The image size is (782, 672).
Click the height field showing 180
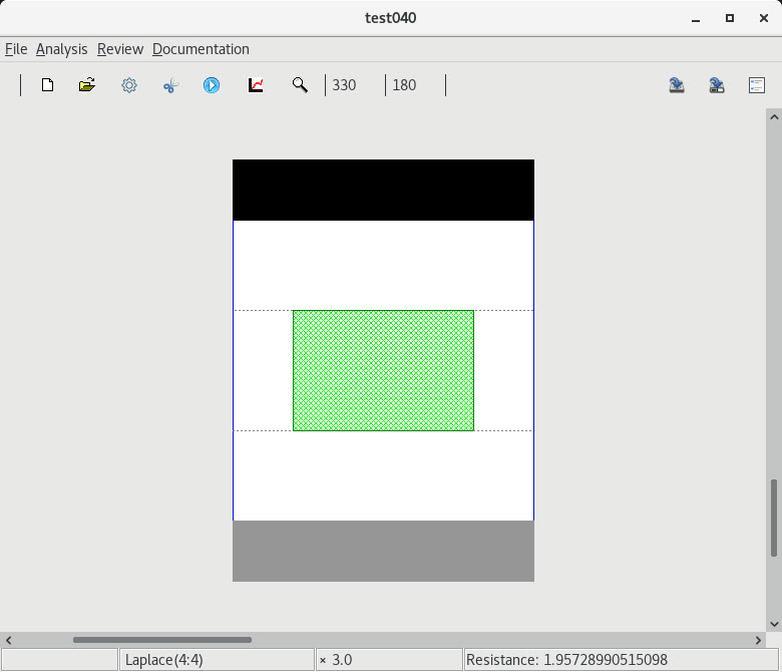coord(414,85)
